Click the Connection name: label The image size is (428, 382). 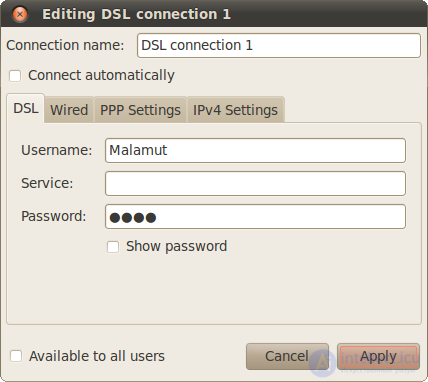point(65,45)
